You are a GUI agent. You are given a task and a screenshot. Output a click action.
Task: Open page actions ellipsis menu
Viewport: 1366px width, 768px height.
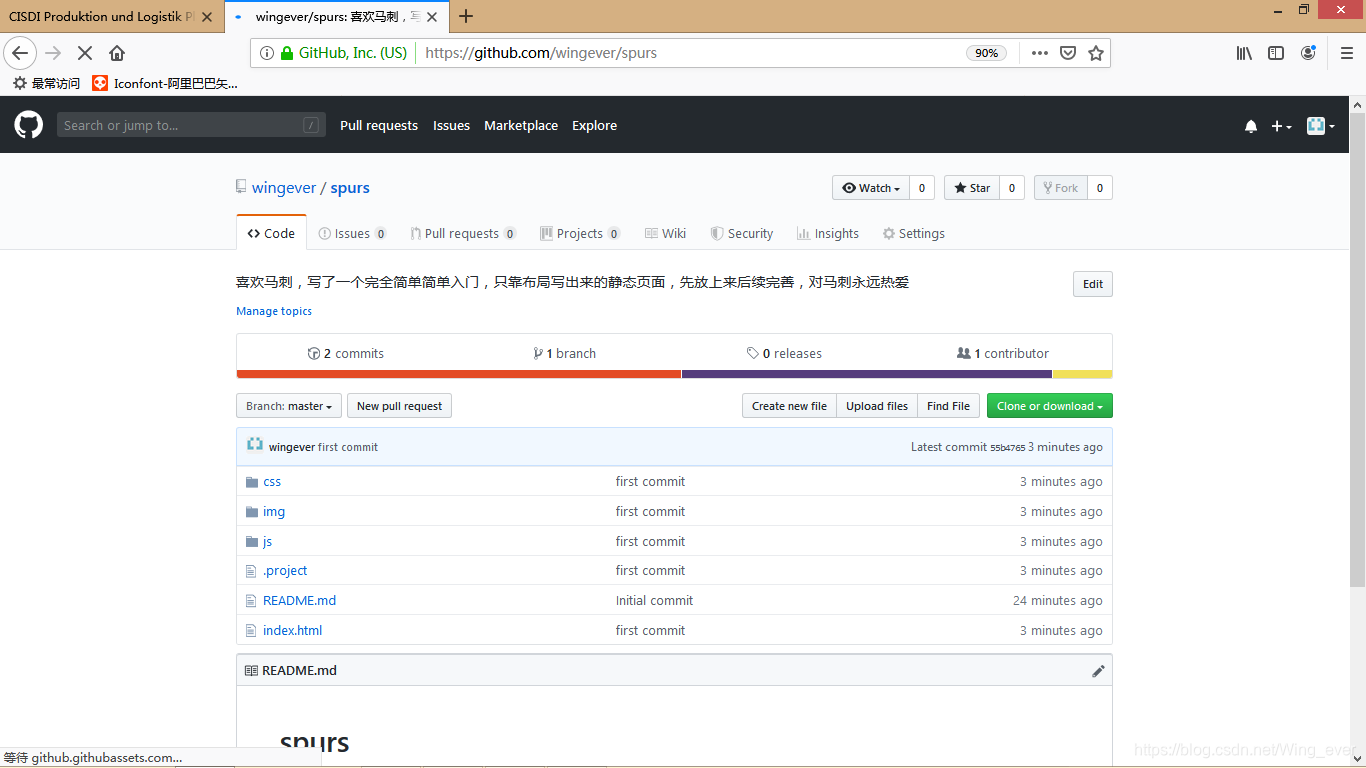tap(1040, 53)
